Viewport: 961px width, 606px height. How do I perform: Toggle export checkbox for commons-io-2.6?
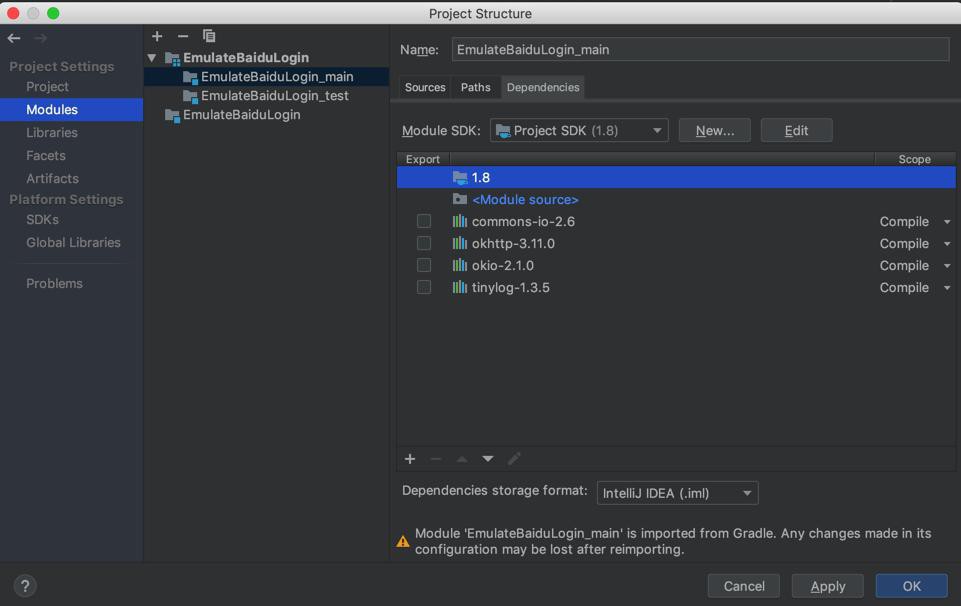click(x=424, y=221)
